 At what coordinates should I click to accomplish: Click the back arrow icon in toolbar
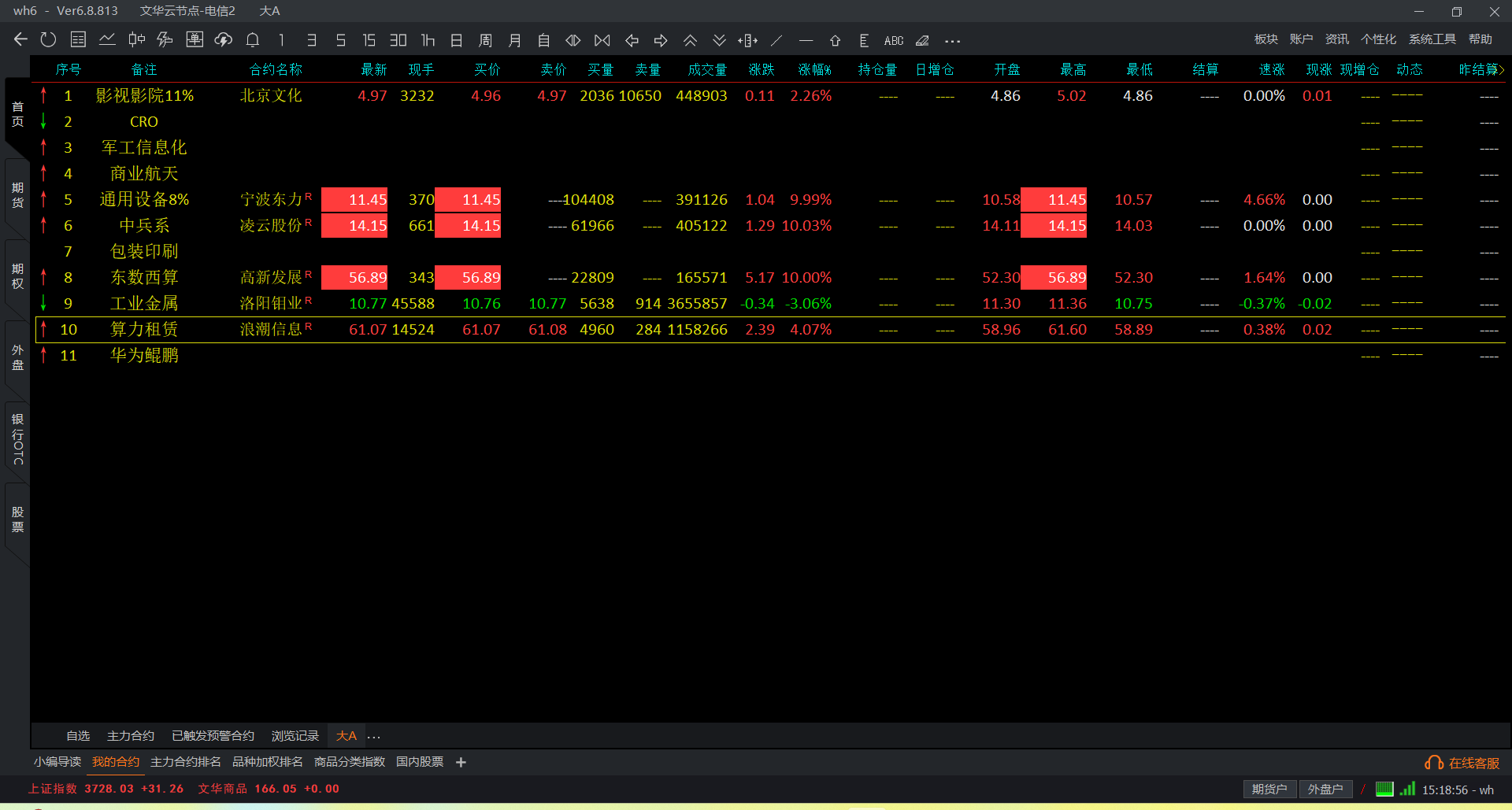(x=20, y=40)
